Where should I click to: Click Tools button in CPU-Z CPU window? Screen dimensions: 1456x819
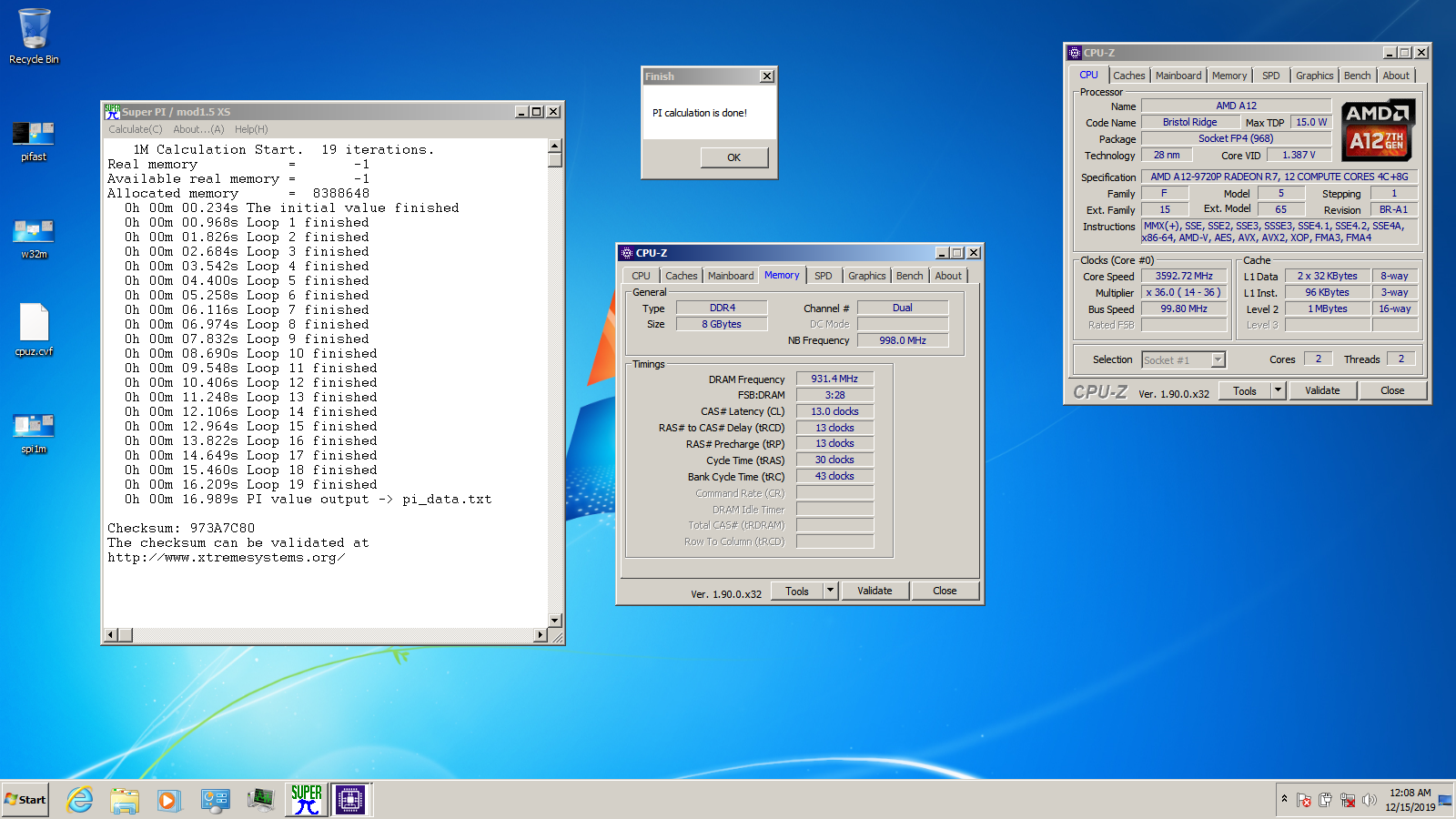point(1245,391)
